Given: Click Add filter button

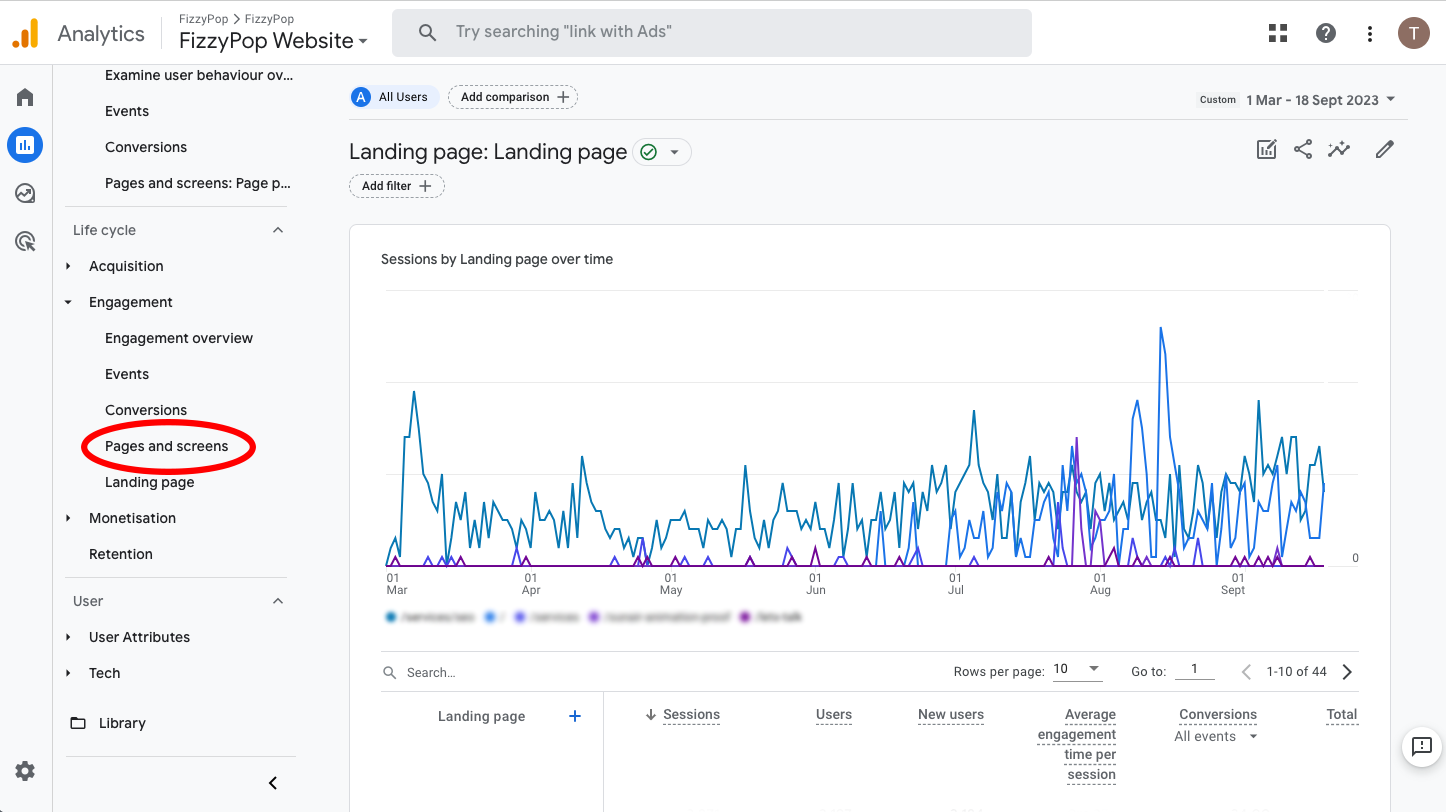Looking at the screenshot, I should pyautogui.click(x=397, y=186).
